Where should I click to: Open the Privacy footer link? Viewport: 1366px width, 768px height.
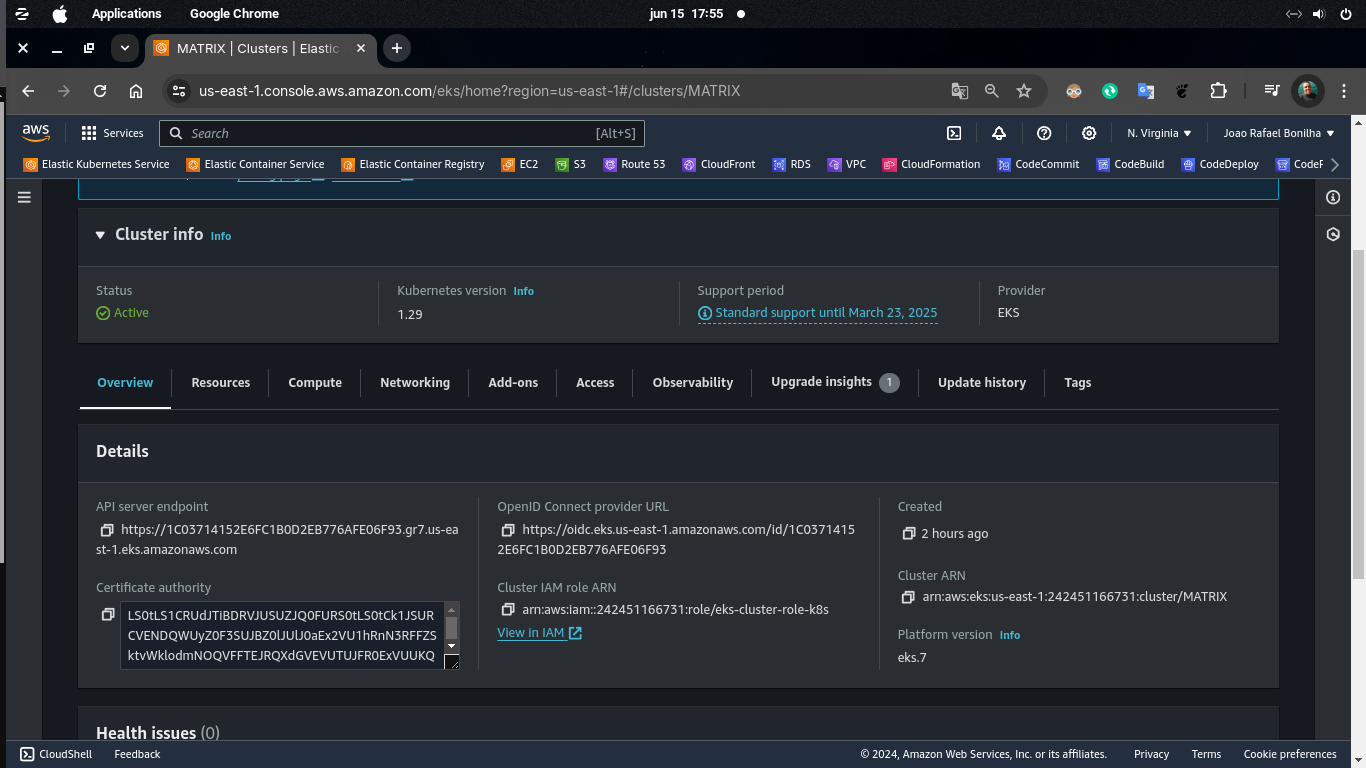click(1151, 754)
